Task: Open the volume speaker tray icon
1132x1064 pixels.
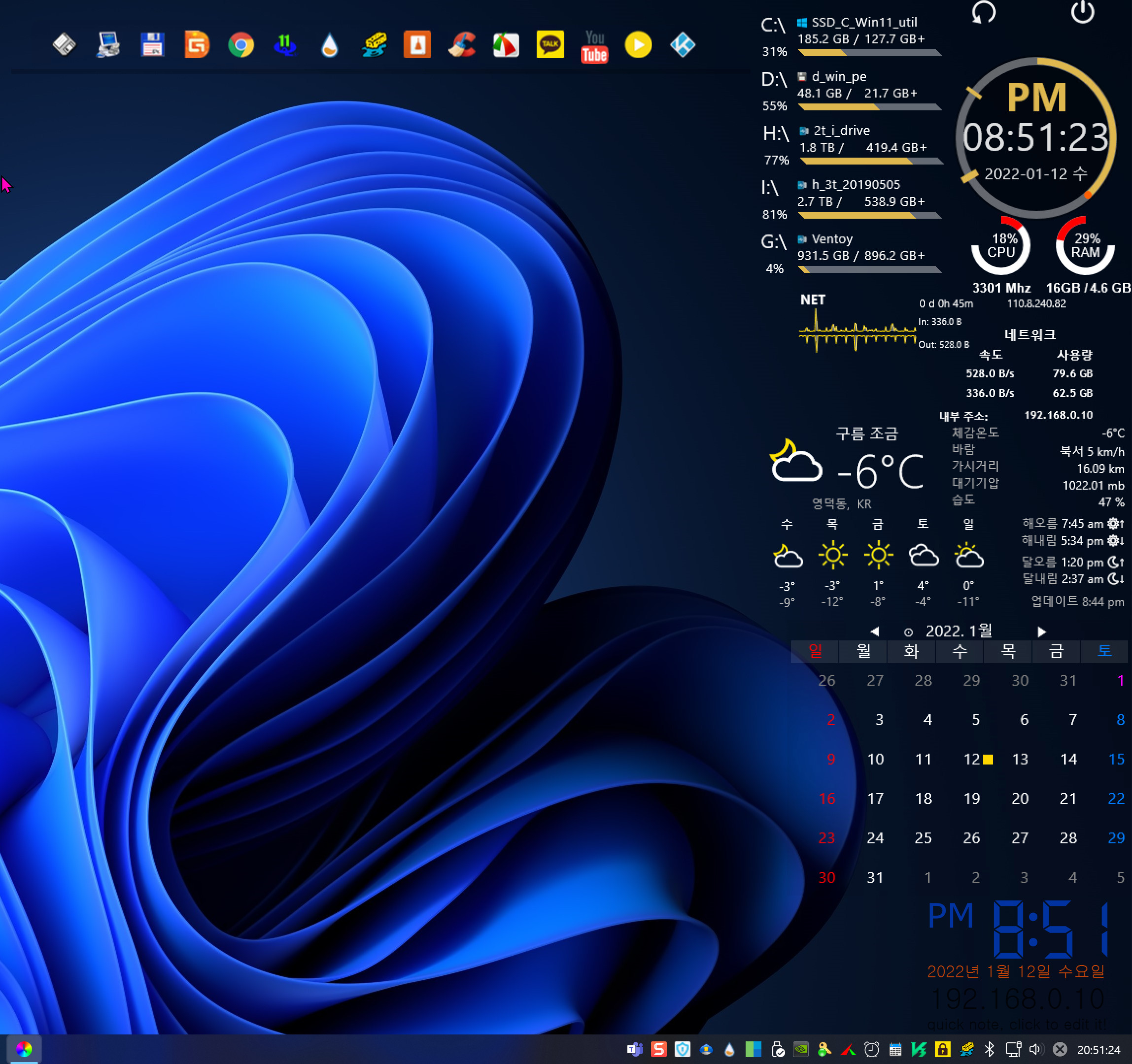Action: (1036, 1049)
